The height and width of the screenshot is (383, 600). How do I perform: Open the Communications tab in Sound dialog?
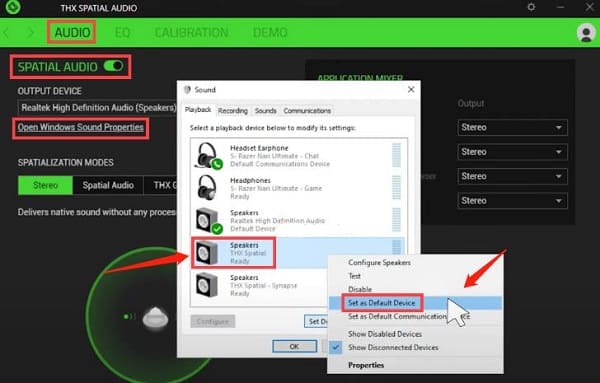tap(307, 111)
